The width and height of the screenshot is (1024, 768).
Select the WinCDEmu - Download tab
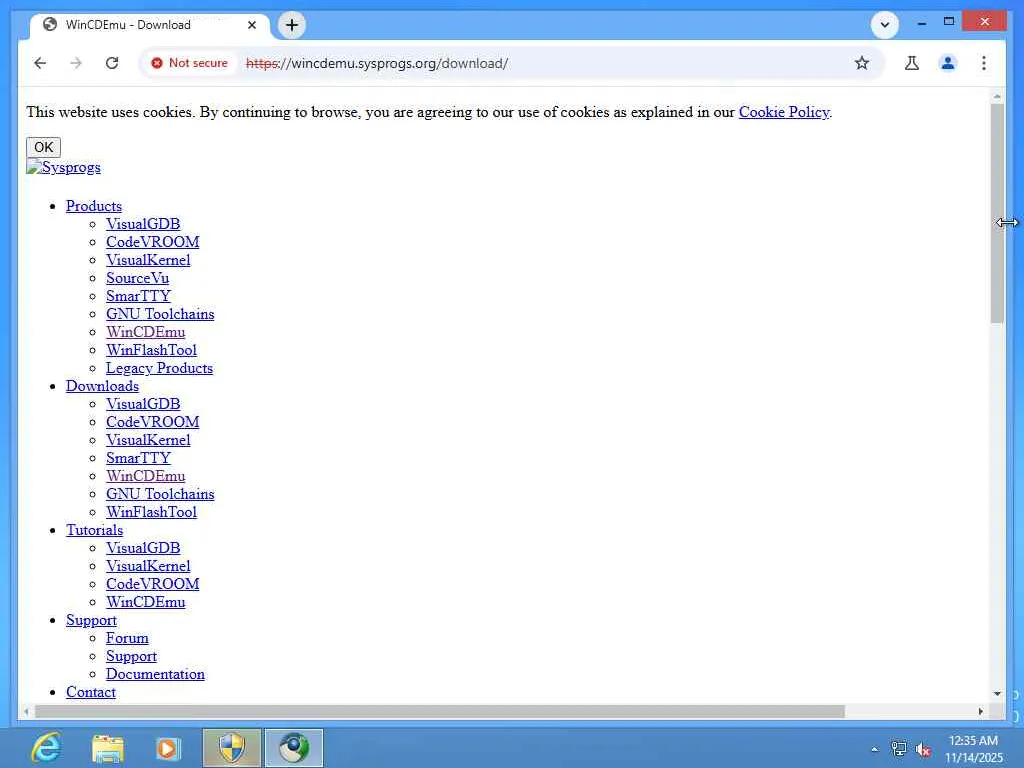coord(149,25)
